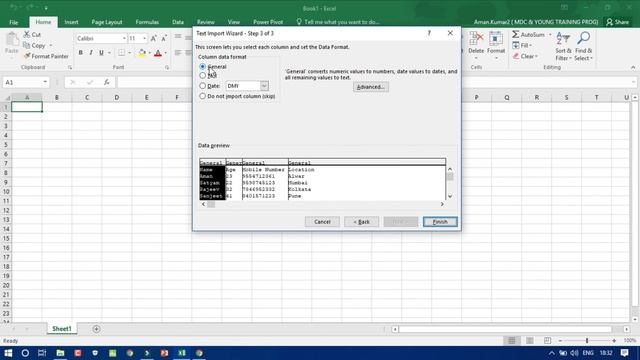Select the Text column data format
Screen dimensions: 640x360
tap(202, 76)
